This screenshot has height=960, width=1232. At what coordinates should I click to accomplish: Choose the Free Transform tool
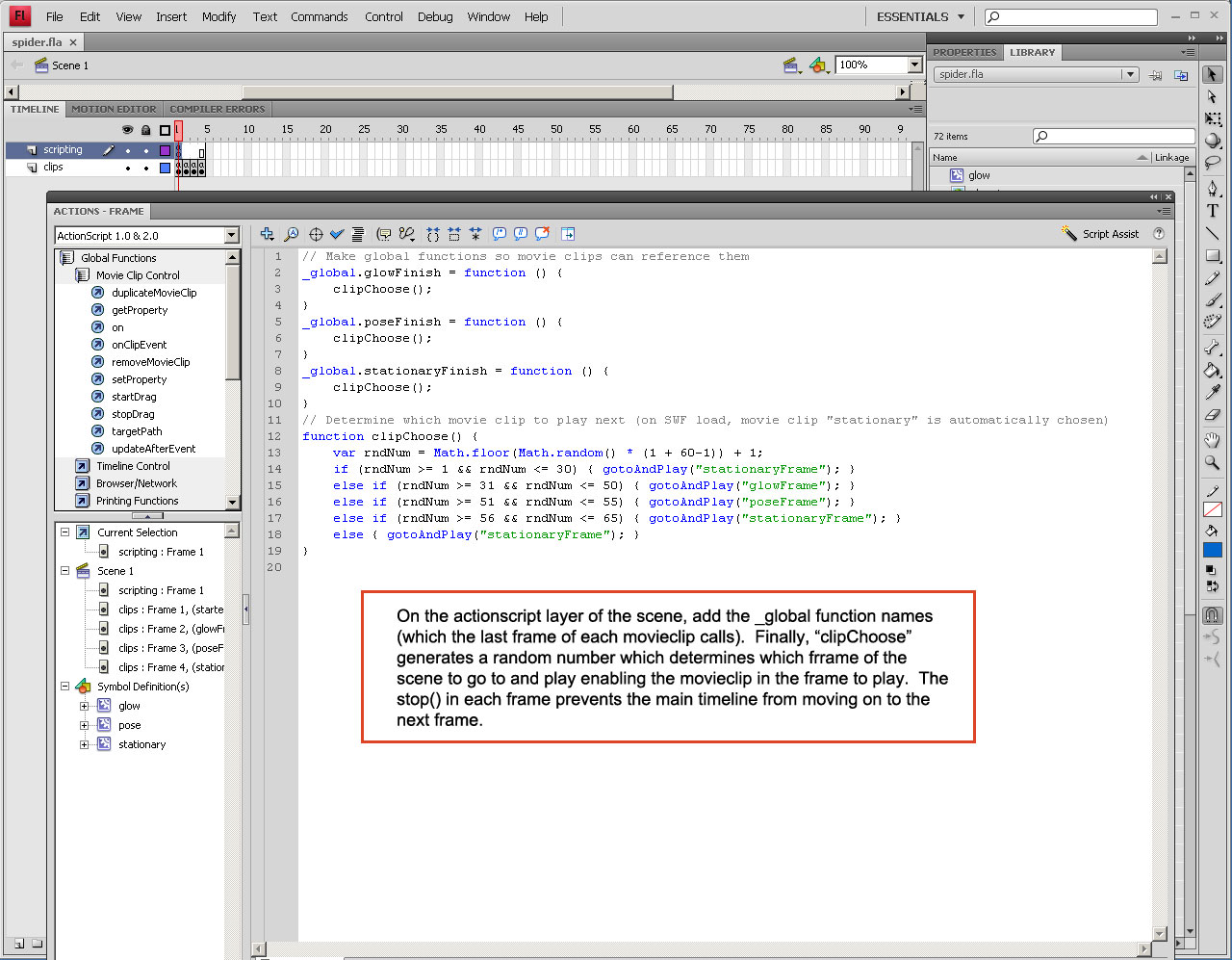pos(1212,119)
